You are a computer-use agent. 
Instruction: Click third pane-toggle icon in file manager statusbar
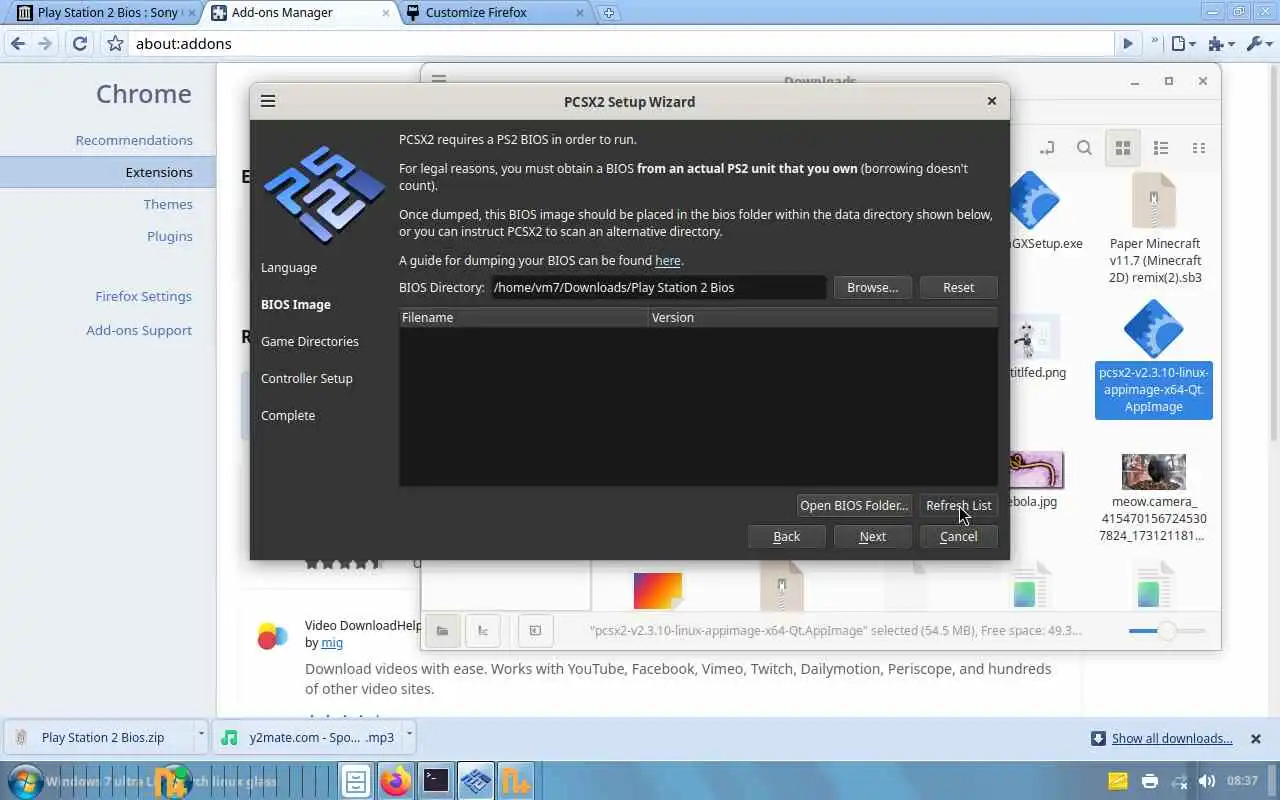[x=535, y=630]
